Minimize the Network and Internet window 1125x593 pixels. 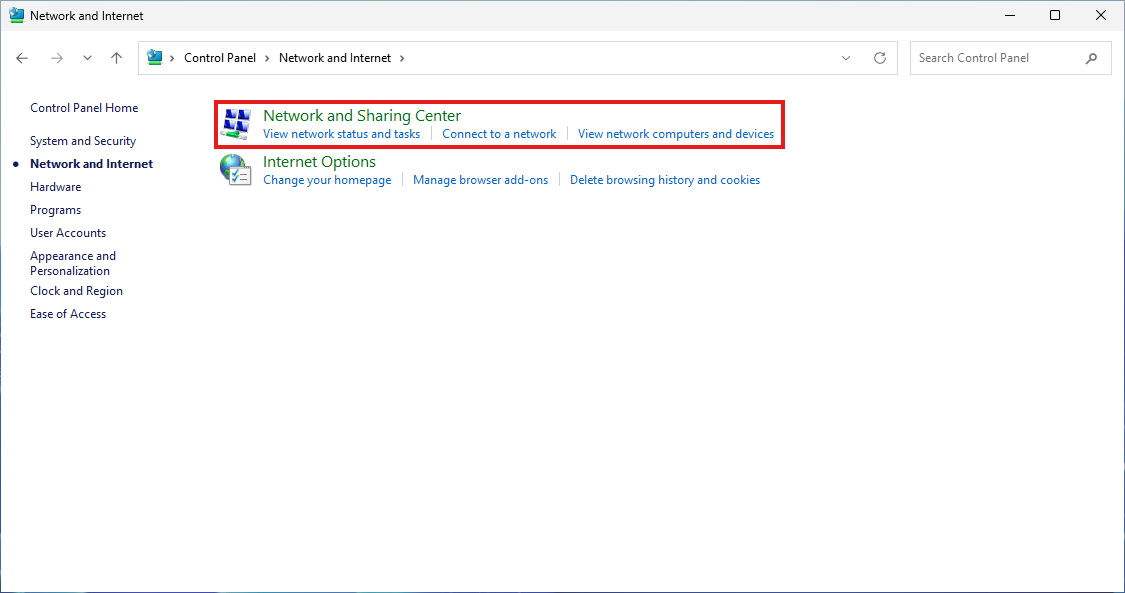tap(1009, 15)
